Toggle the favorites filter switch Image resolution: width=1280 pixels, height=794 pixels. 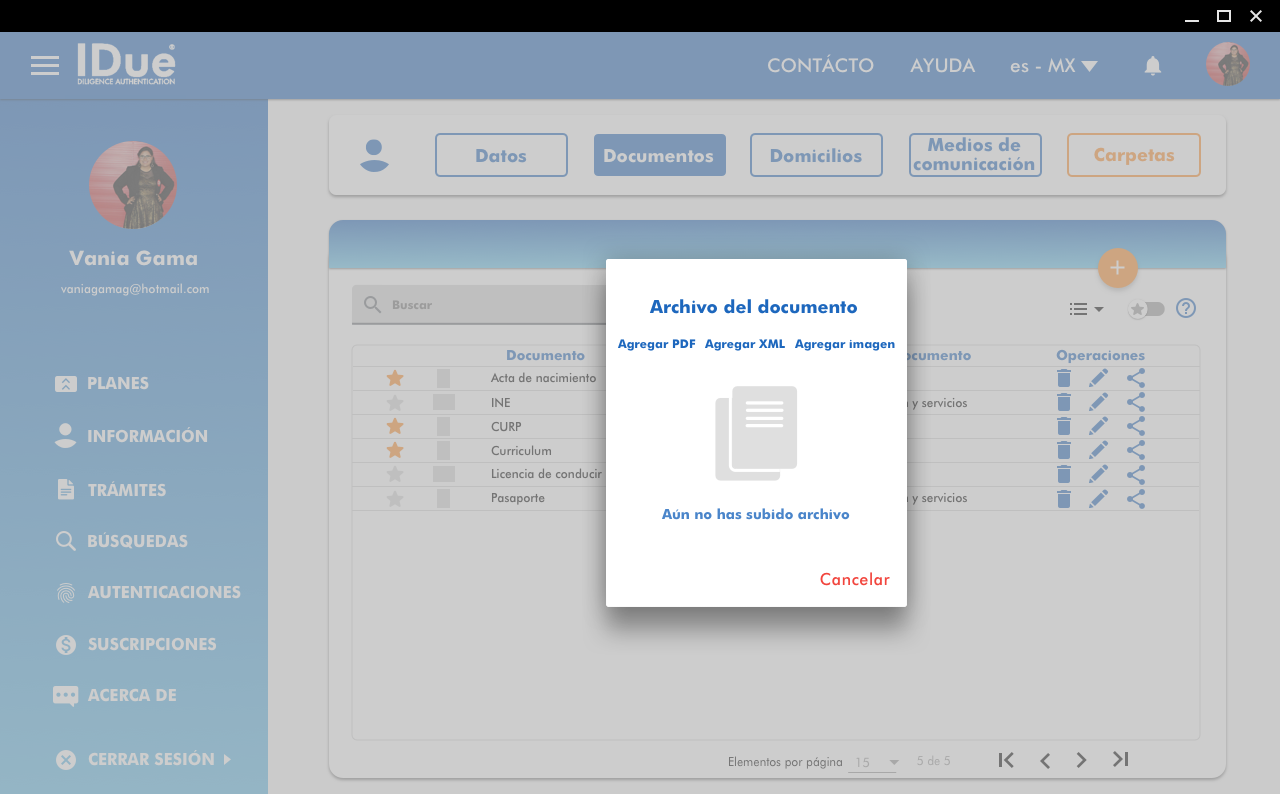[x=1146, y=309]
